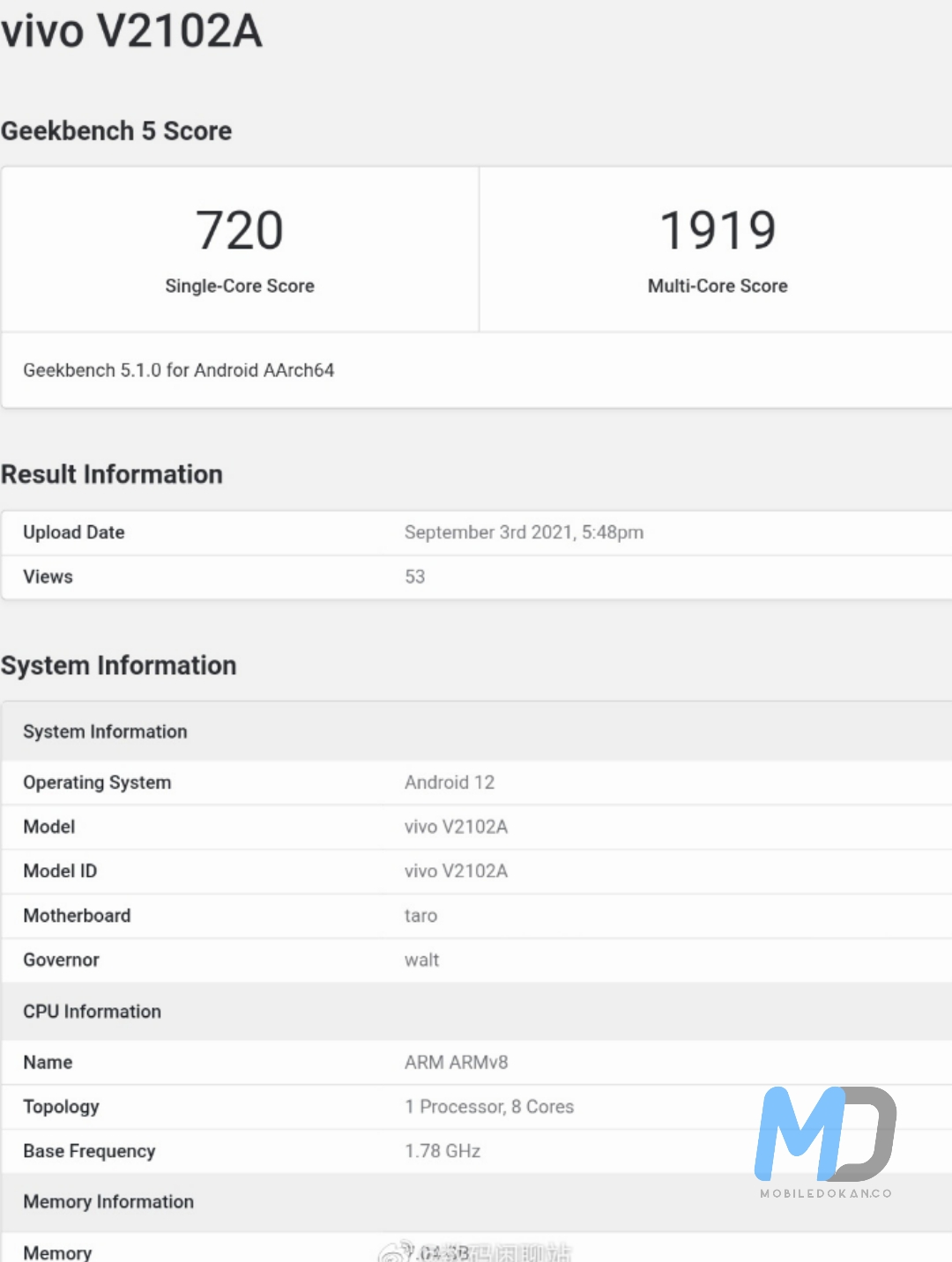Viewport: 952px width, 1262px height.
Task: Click the Topology value 1 Processor, 8 Cores
Action: tap(489, 1107)
